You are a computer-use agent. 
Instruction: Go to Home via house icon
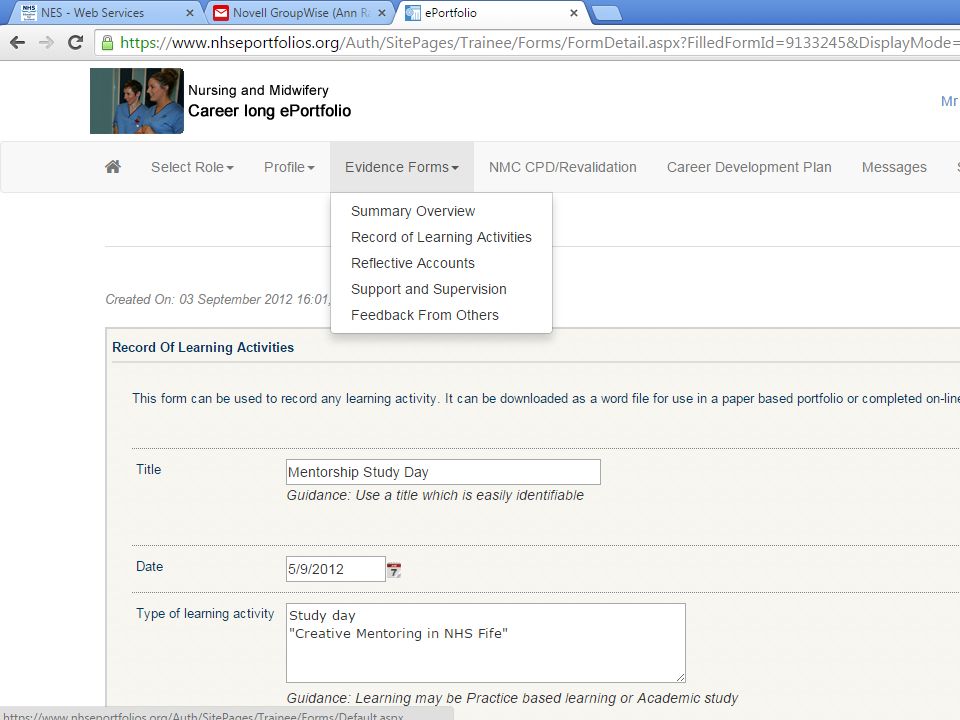pos(113,167)
